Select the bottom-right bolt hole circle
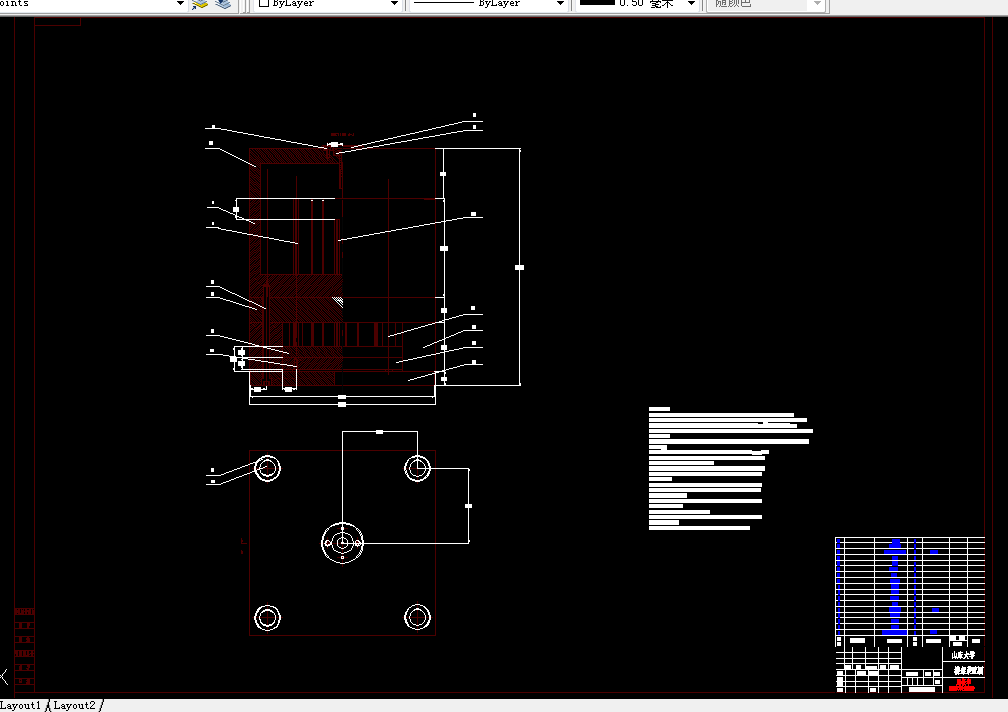The height and width of the screenshot is (712, 1008). 417,618
